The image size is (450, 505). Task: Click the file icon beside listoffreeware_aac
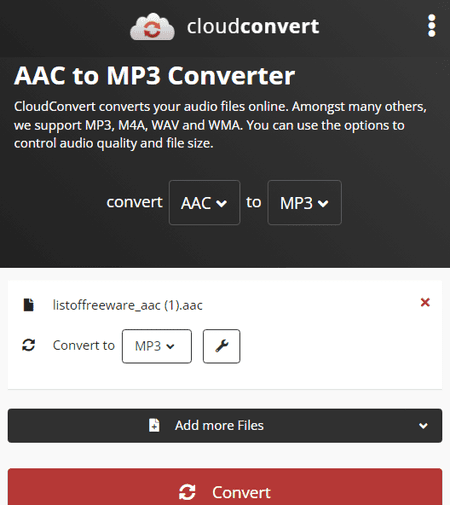[x=29, y=305]
